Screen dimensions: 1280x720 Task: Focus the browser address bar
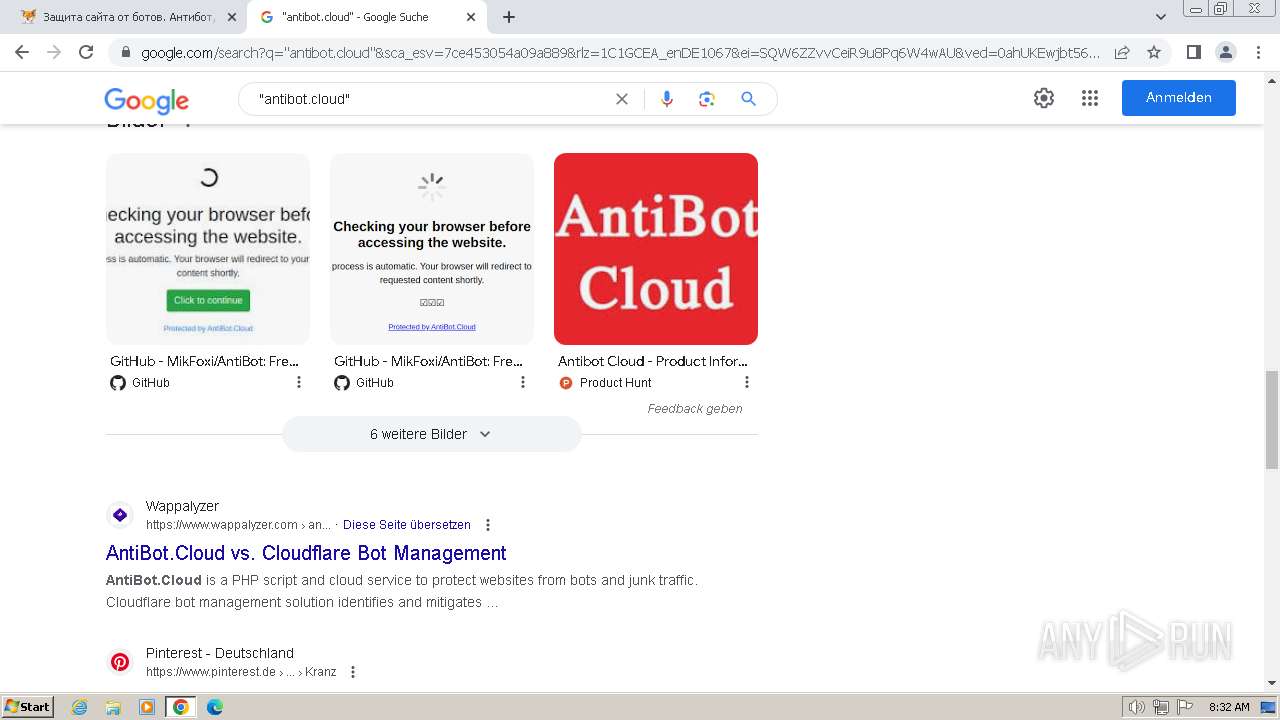620,52
